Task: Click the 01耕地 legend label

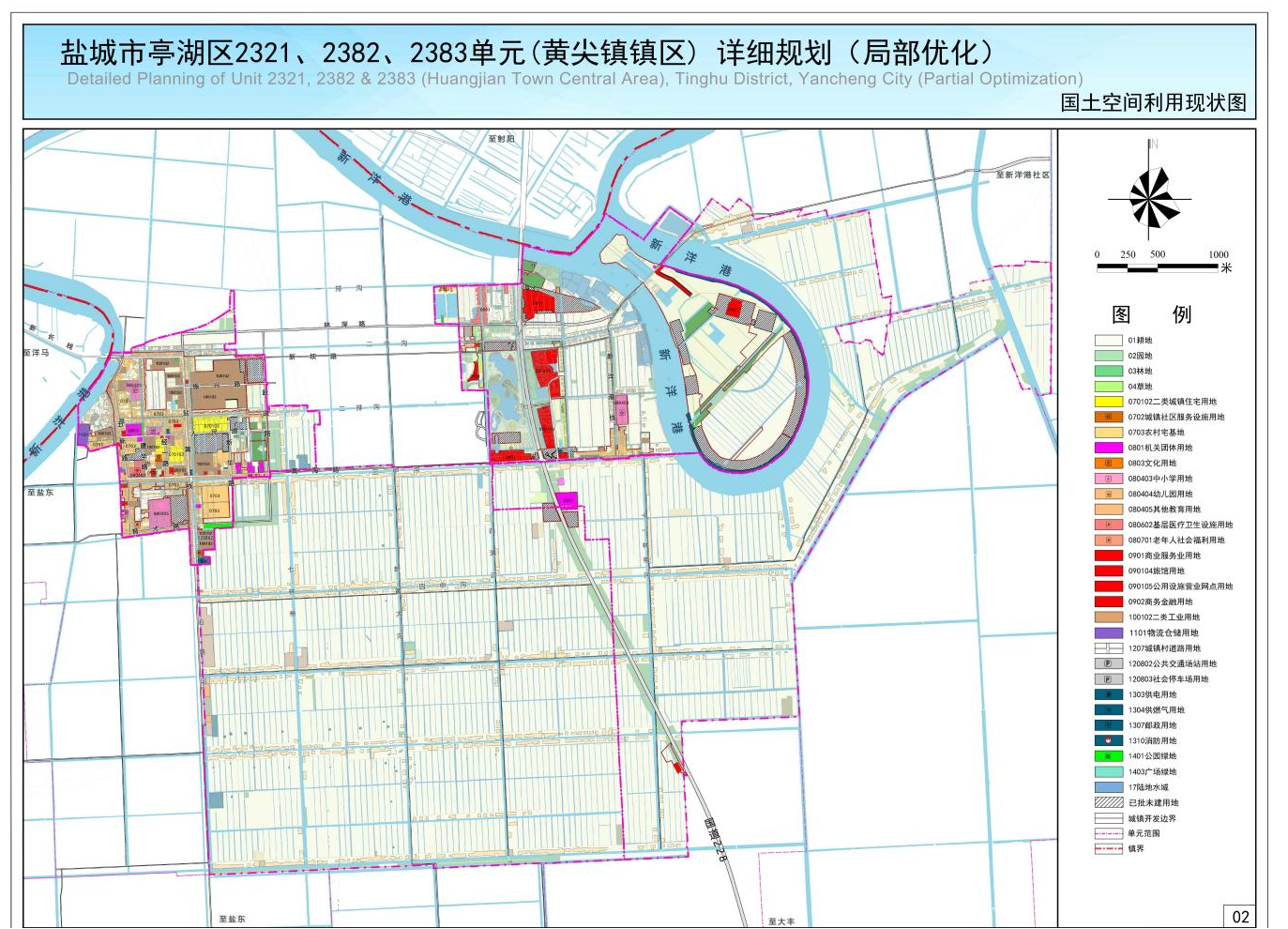Action: pyautogui.click(x=1140, y=341)
